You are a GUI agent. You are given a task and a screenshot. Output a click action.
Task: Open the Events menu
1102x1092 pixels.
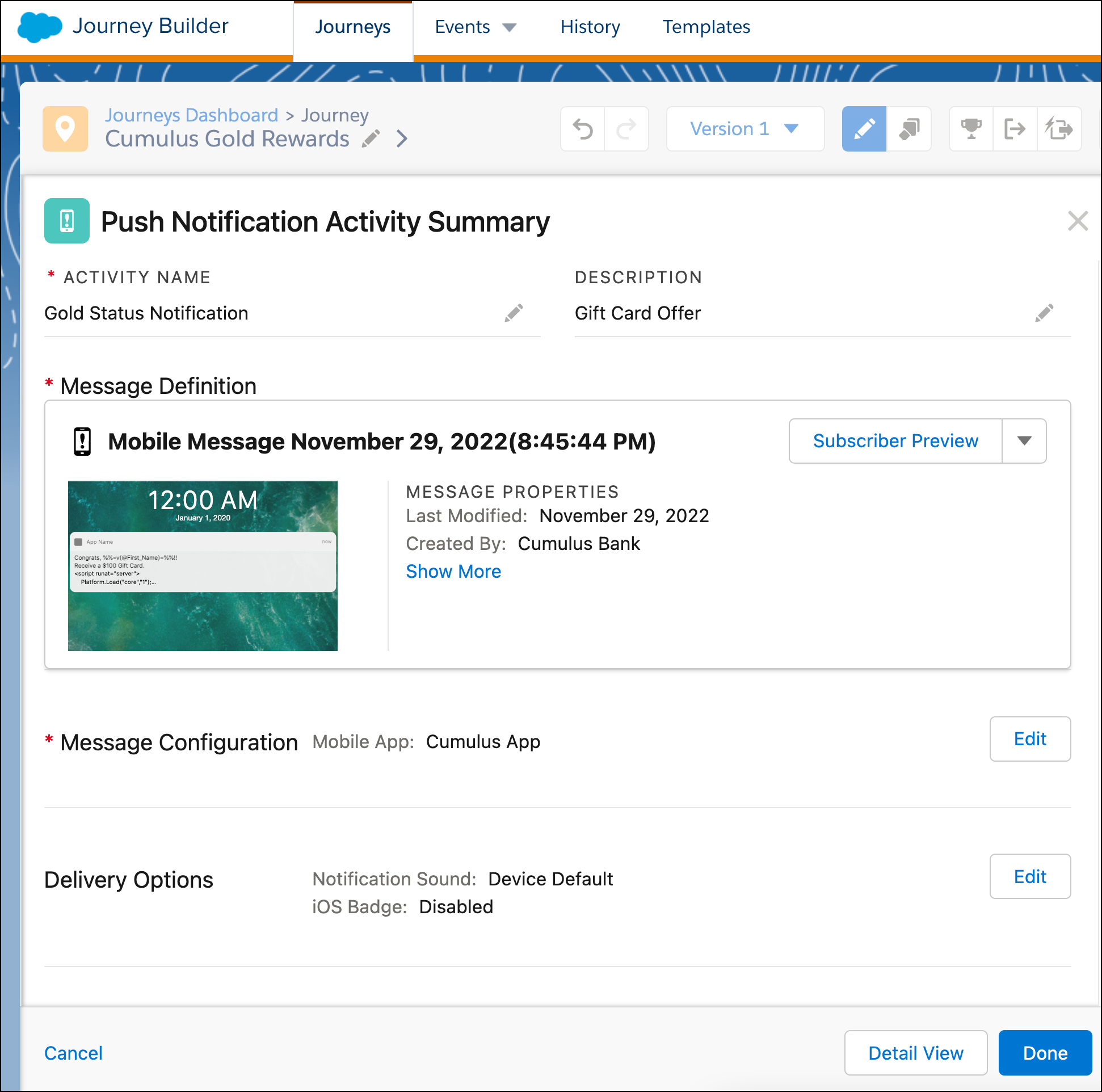pos(475,27)
